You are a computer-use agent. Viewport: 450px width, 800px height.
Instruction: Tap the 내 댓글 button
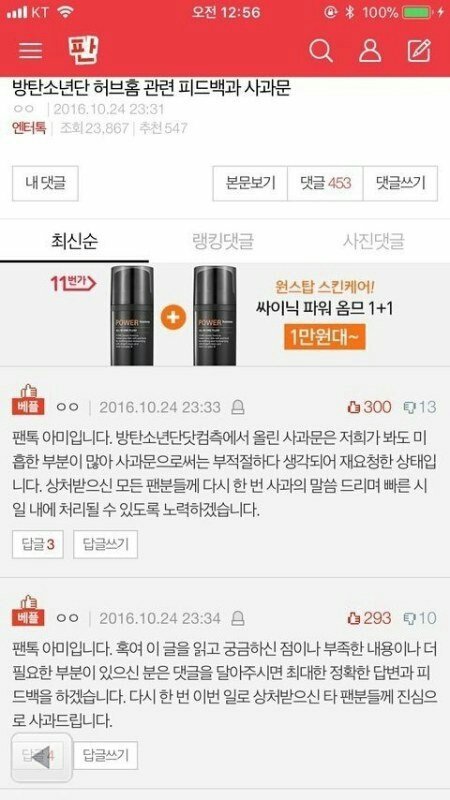[45, 183]
